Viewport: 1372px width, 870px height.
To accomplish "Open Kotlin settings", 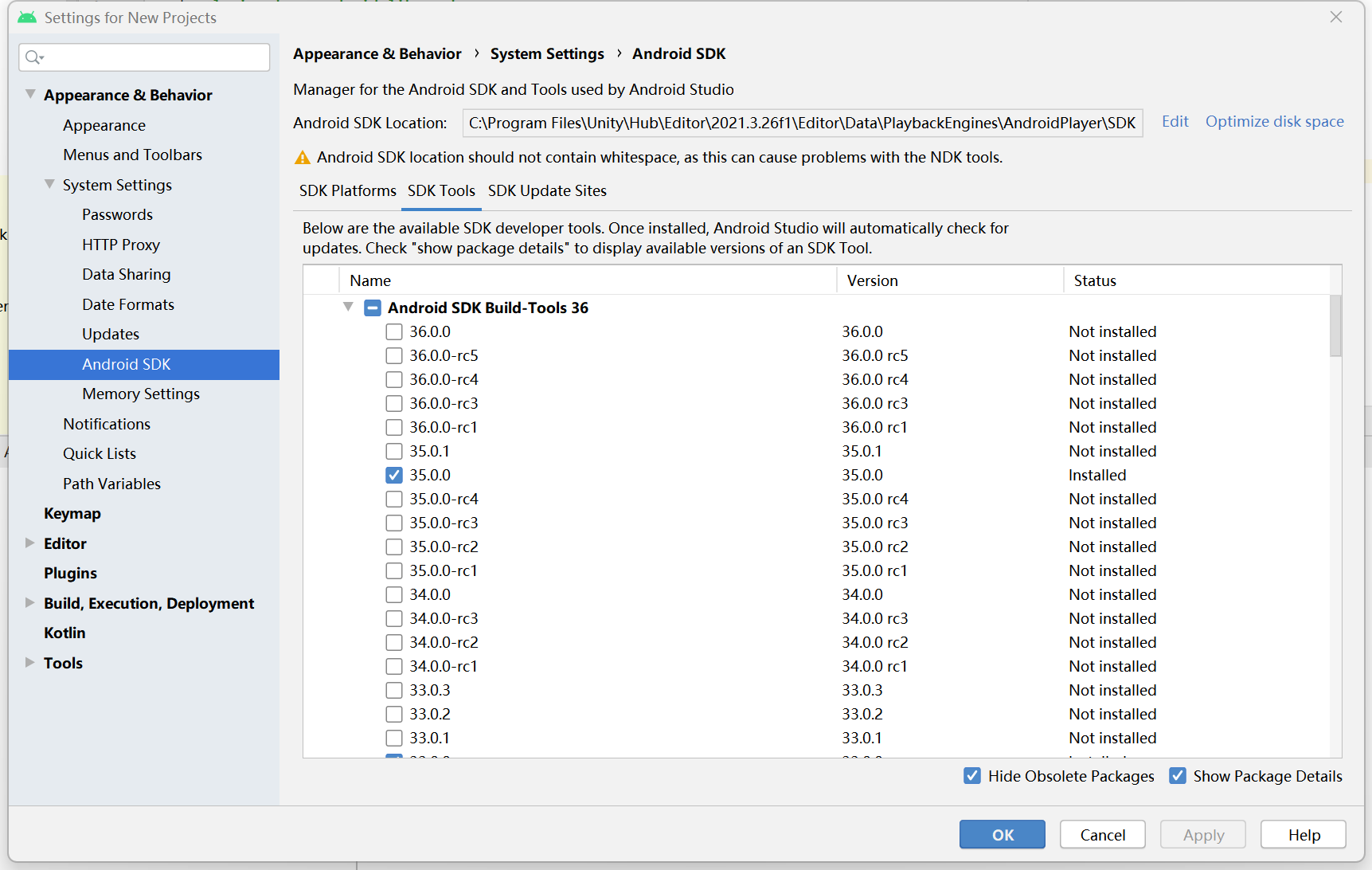I will coord(64,633).
